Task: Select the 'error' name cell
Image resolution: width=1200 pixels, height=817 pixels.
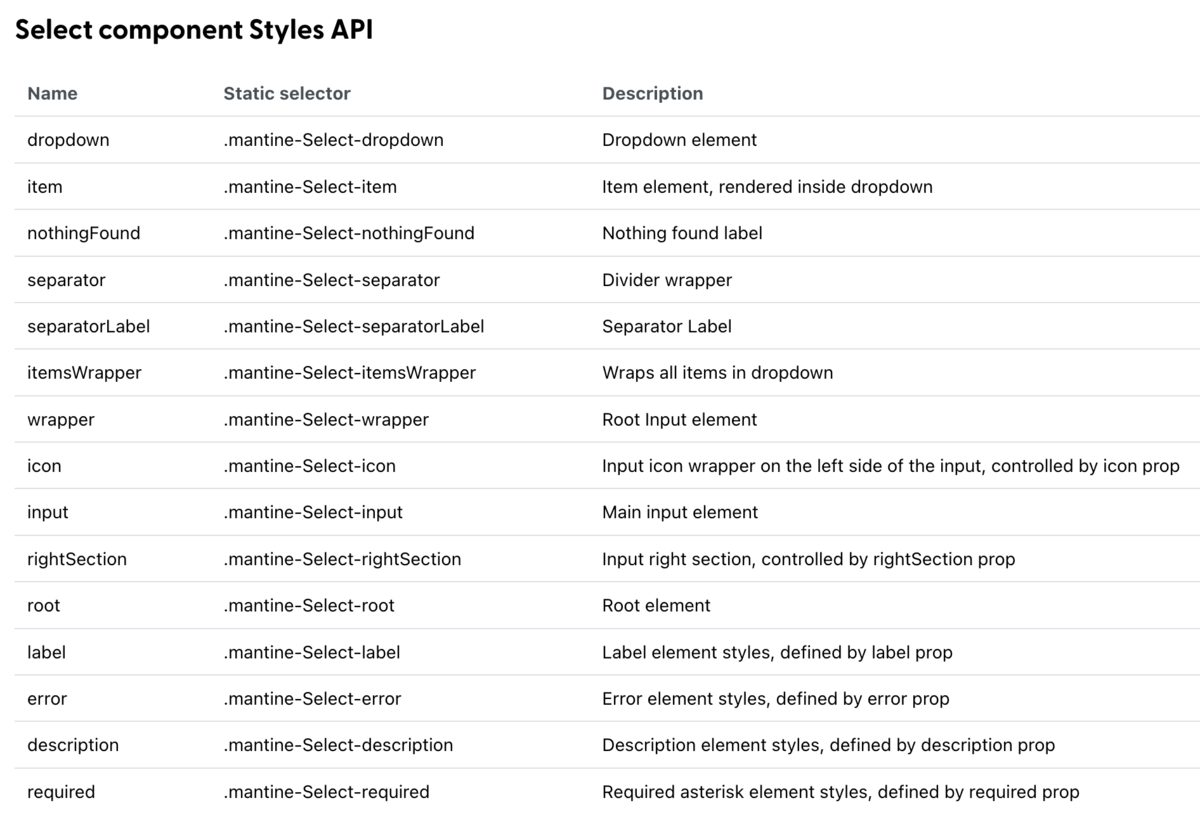Action: click(47, 699)
